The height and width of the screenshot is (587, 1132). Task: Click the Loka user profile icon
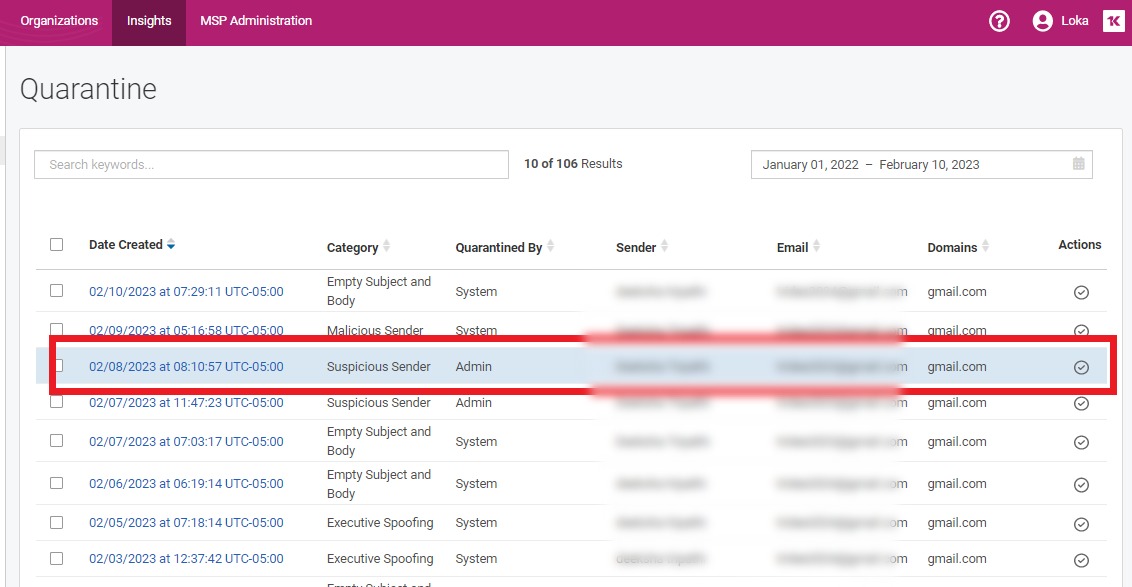[1042, 22]
